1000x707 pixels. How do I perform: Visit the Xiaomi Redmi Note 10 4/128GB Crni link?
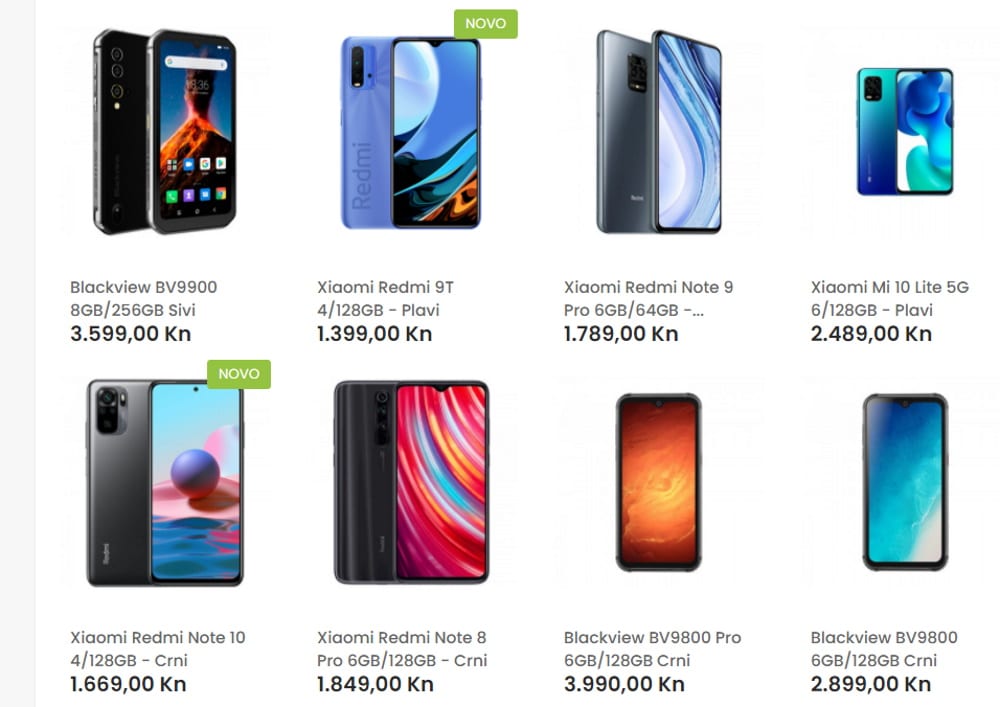pos(158,649)
